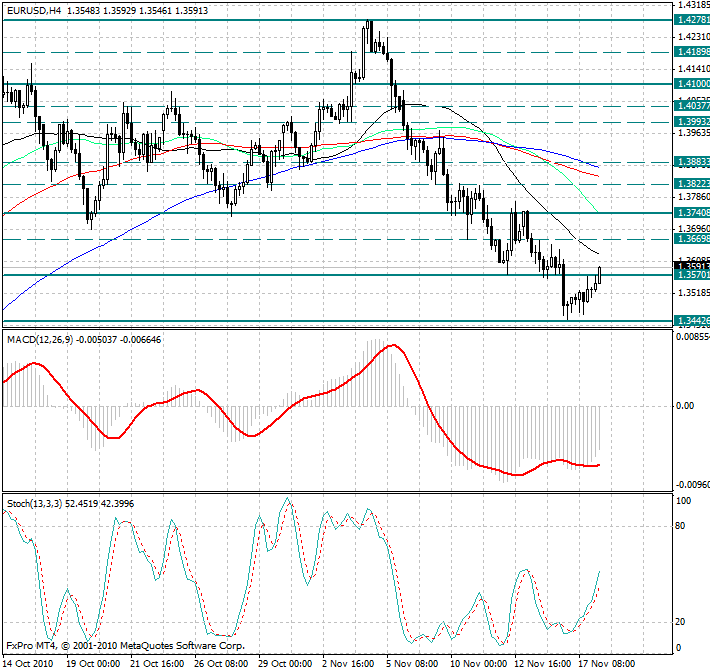Select the 17 Nov 08:00 time marker
This screenshot has width=710, height=671.
[x=604, y=662]
